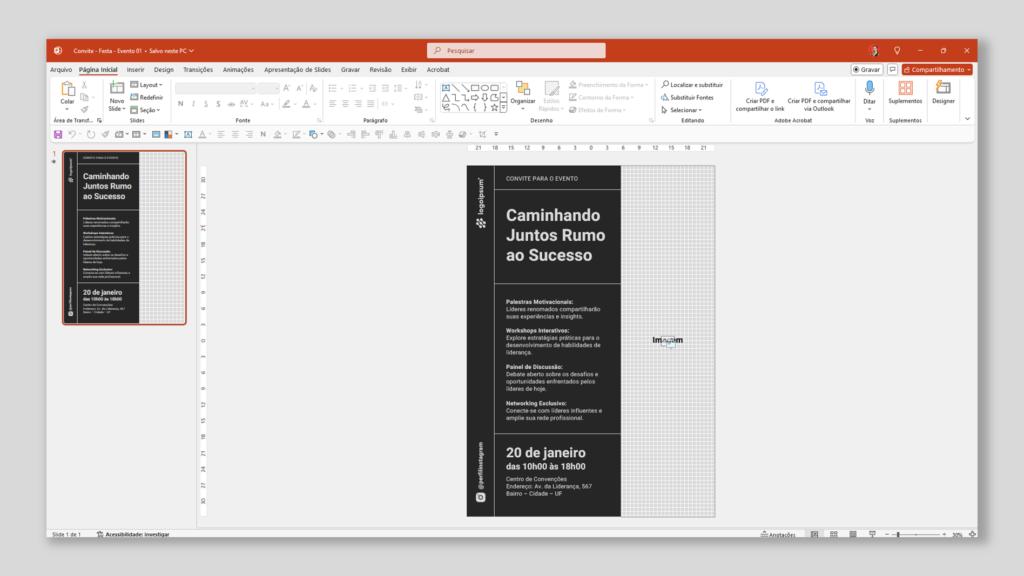Collapse the ribbon with chevron
Image resolution: width=1024 pixels, height=576 pixels.
point(967,119)
